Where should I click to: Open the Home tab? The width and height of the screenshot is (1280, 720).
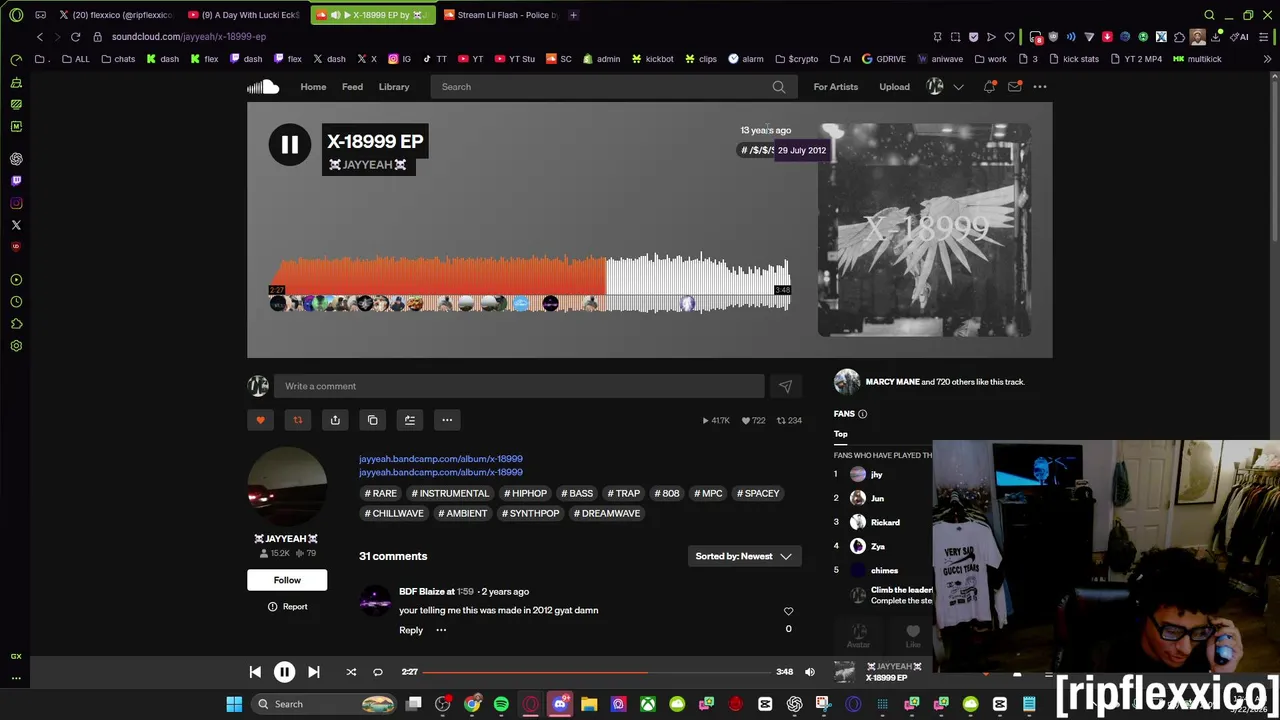pyautogui.click(x=313, y=87)
